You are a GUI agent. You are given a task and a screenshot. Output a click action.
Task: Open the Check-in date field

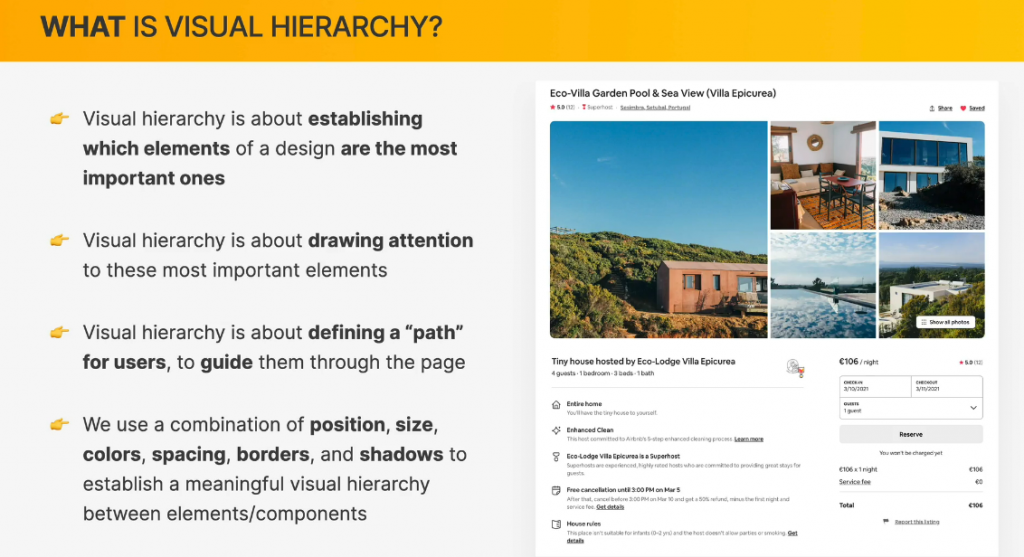click(875, 387)
